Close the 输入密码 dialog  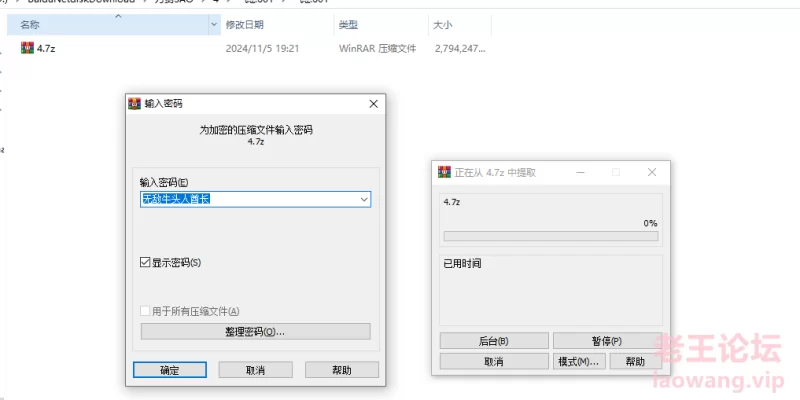tap(373, 104)
